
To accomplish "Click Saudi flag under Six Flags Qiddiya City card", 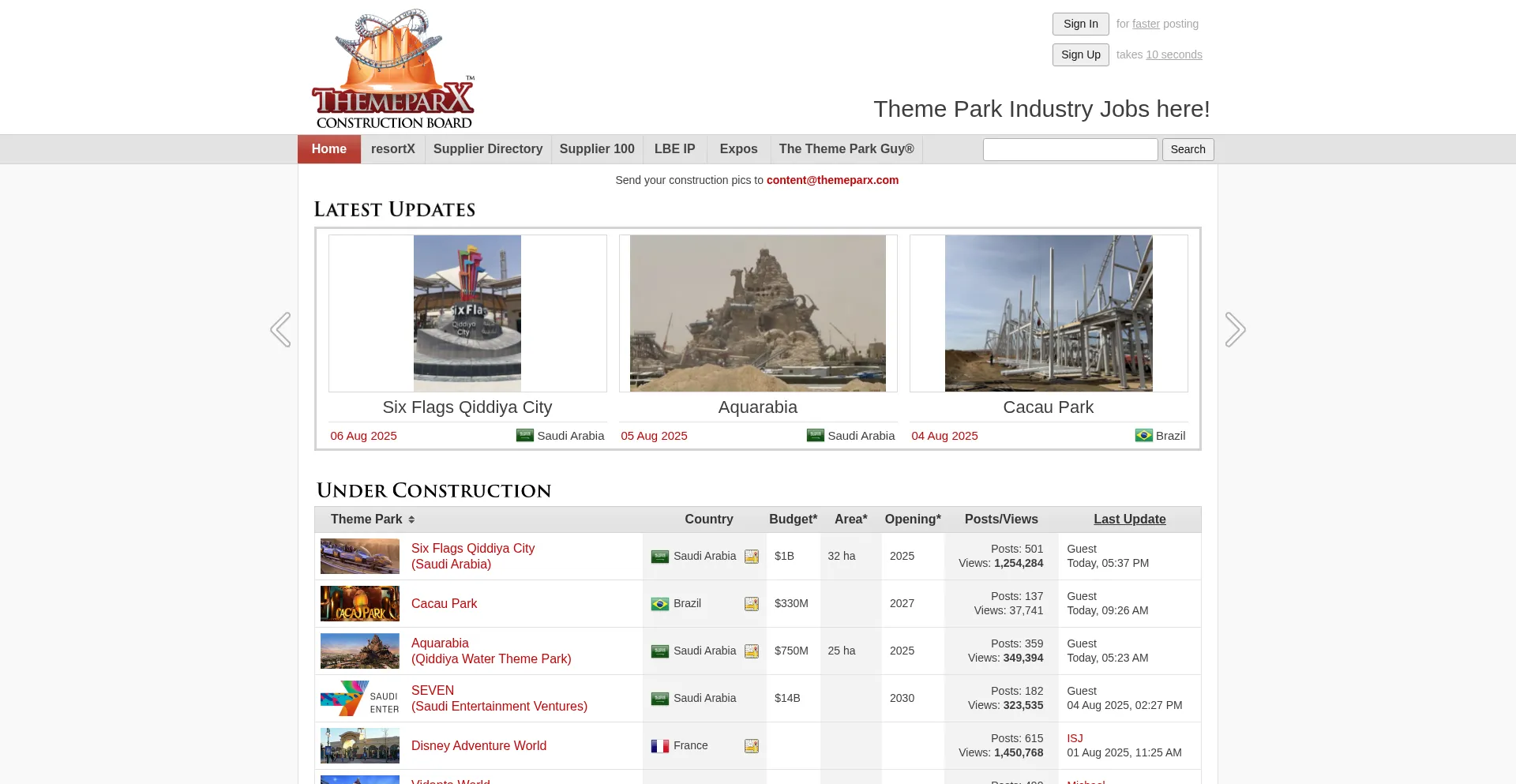I will (525, 435).
